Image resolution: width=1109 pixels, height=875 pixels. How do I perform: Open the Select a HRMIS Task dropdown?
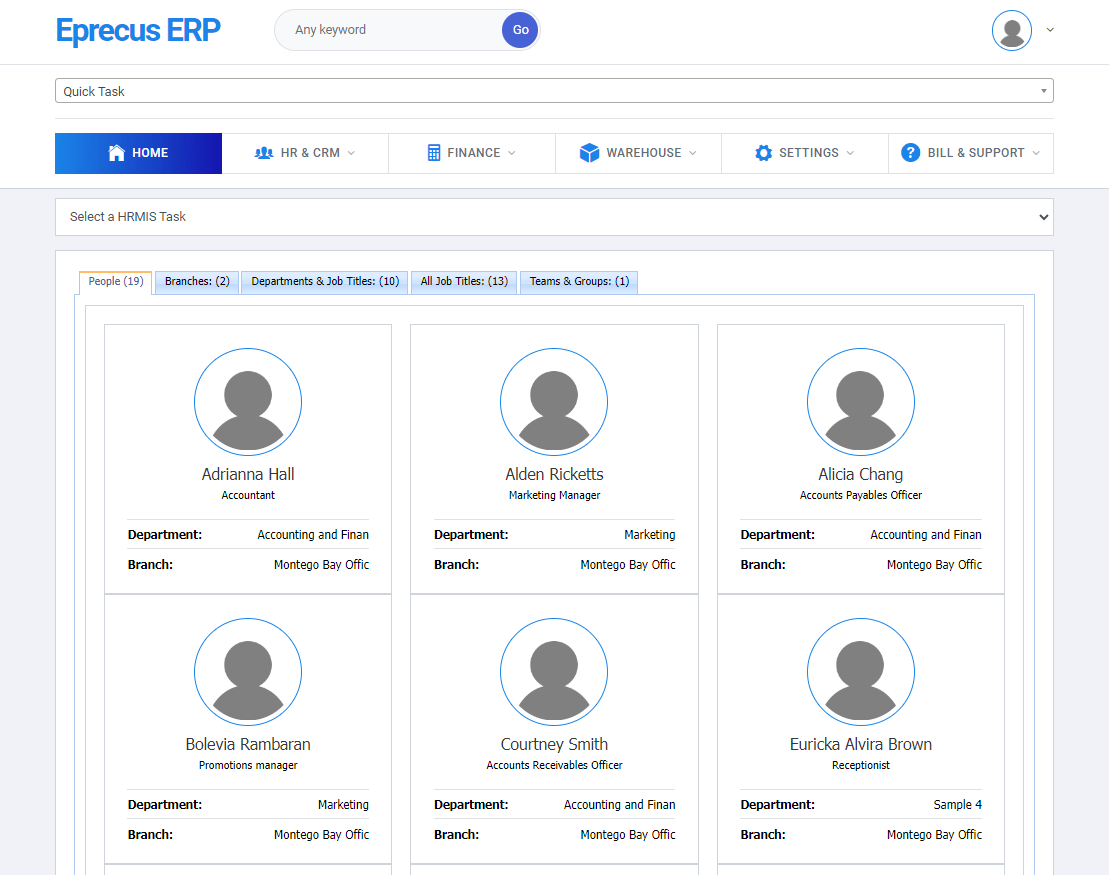click(x=554, y=217)
